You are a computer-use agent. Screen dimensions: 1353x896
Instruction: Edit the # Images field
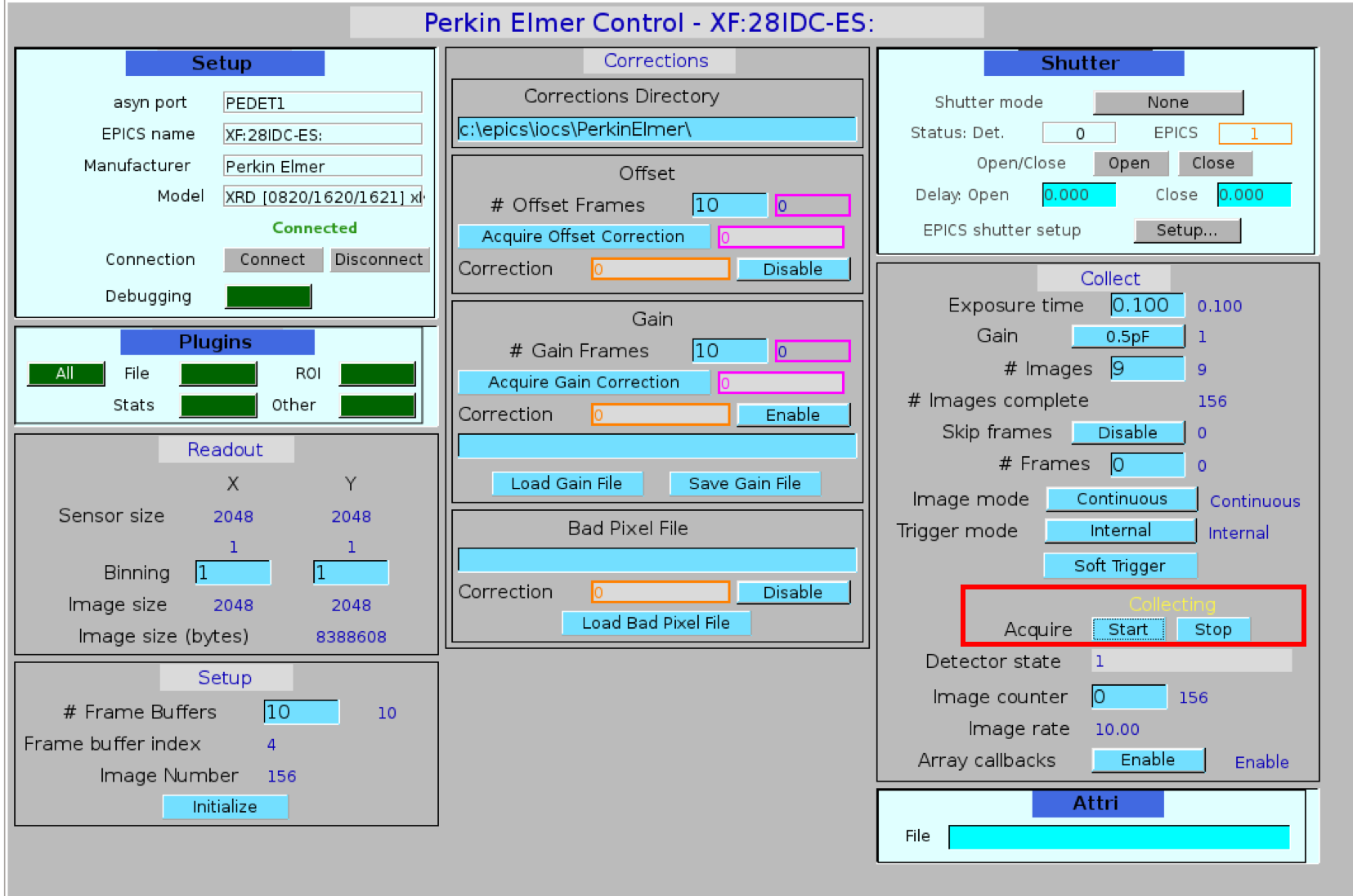tap(1147, 369)
